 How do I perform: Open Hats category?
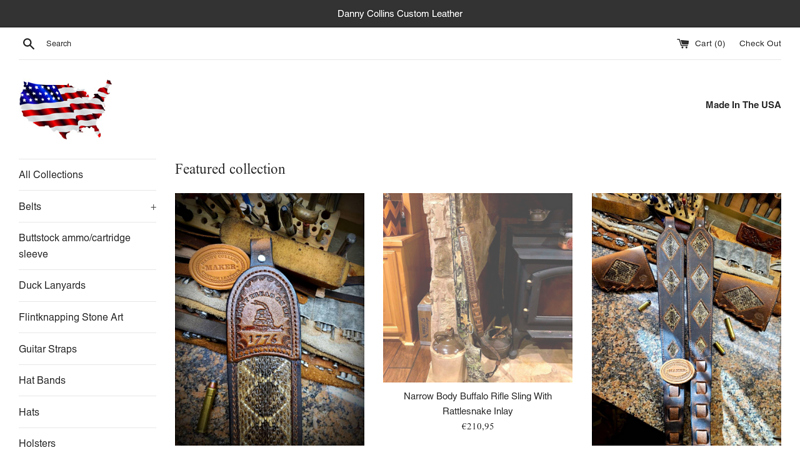click(29, 412)
